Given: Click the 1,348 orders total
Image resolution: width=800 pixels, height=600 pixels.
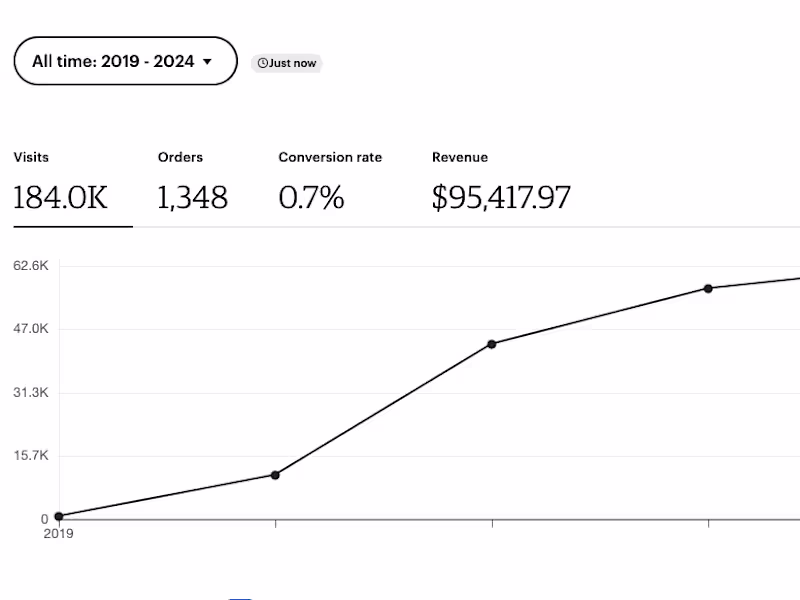Looking at the screenshot, I should pos(192,197).
